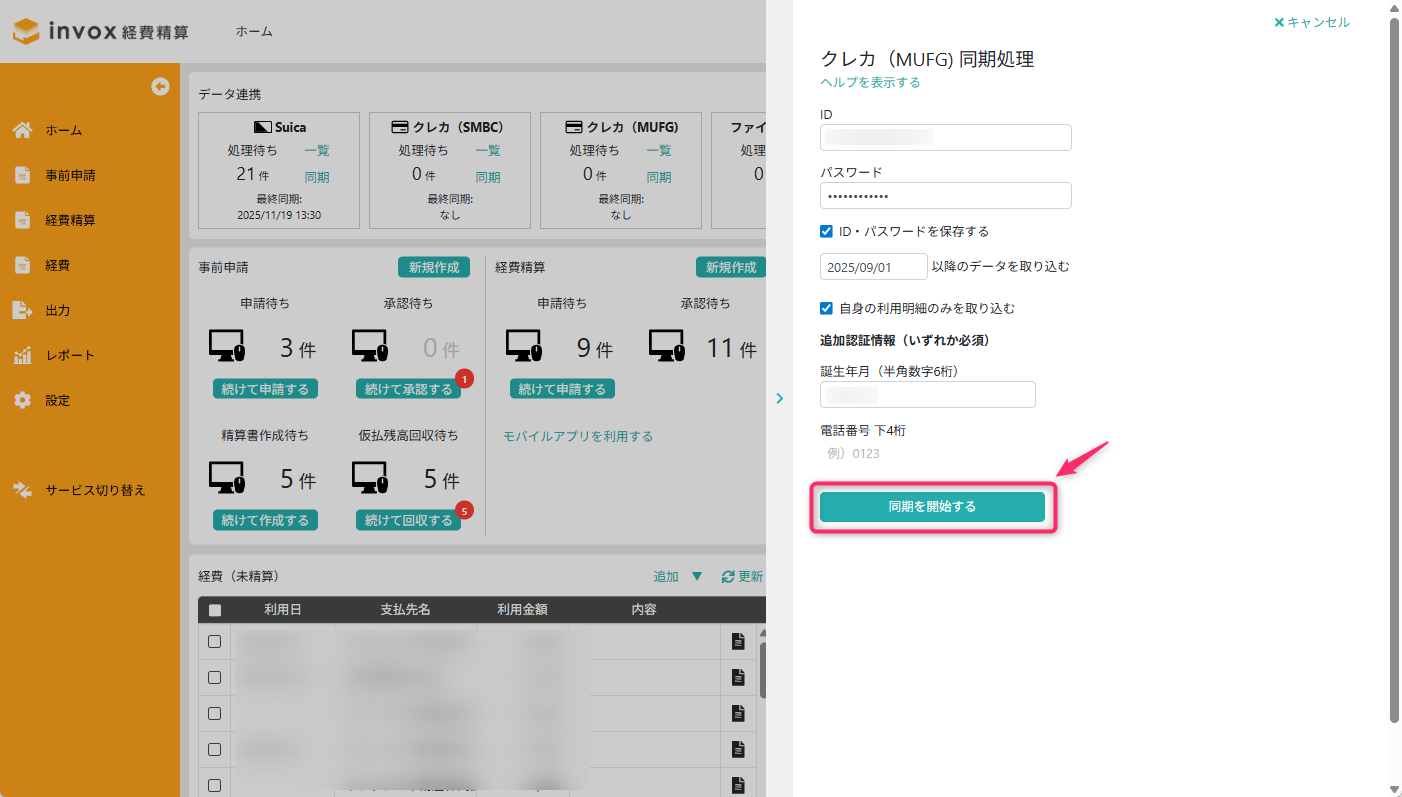1402x797 pixels.
Task: Open the add (追加) dropdown triangle
Action: coord(697,577)
